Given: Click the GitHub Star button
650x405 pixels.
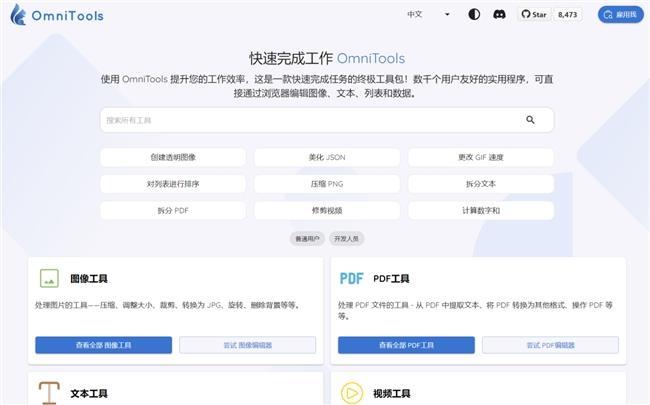Looking at the screenshot, I should coord(534,15).
